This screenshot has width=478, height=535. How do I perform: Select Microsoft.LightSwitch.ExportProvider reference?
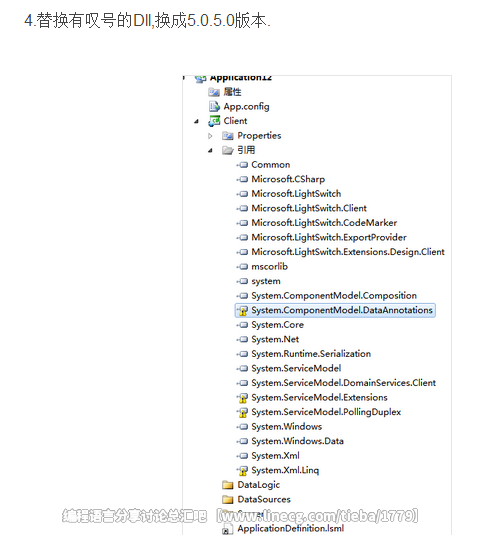pyautogui.click(x=329, y=237)
